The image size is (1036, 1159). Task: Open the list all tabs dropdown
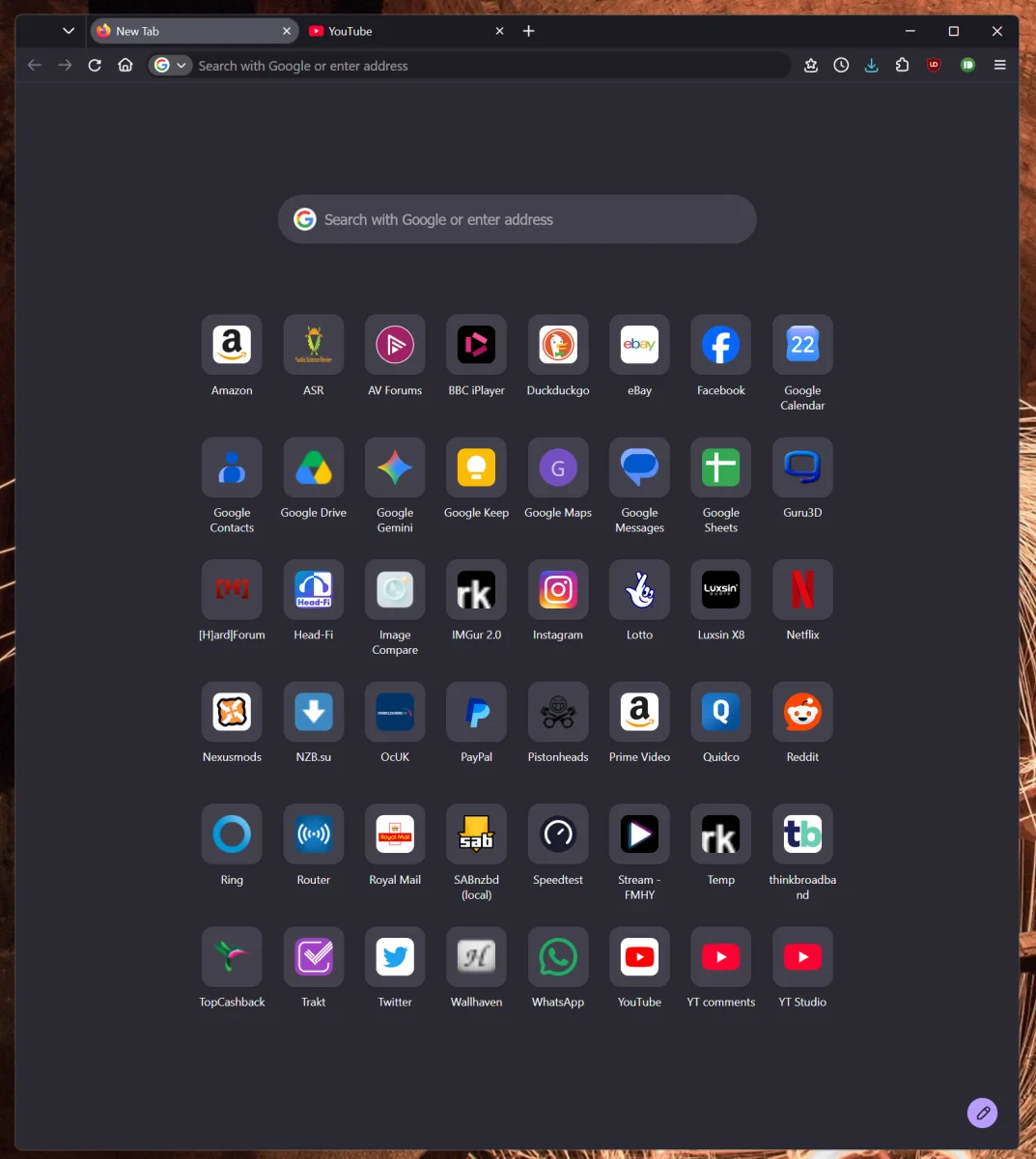(x=68, y=31)
